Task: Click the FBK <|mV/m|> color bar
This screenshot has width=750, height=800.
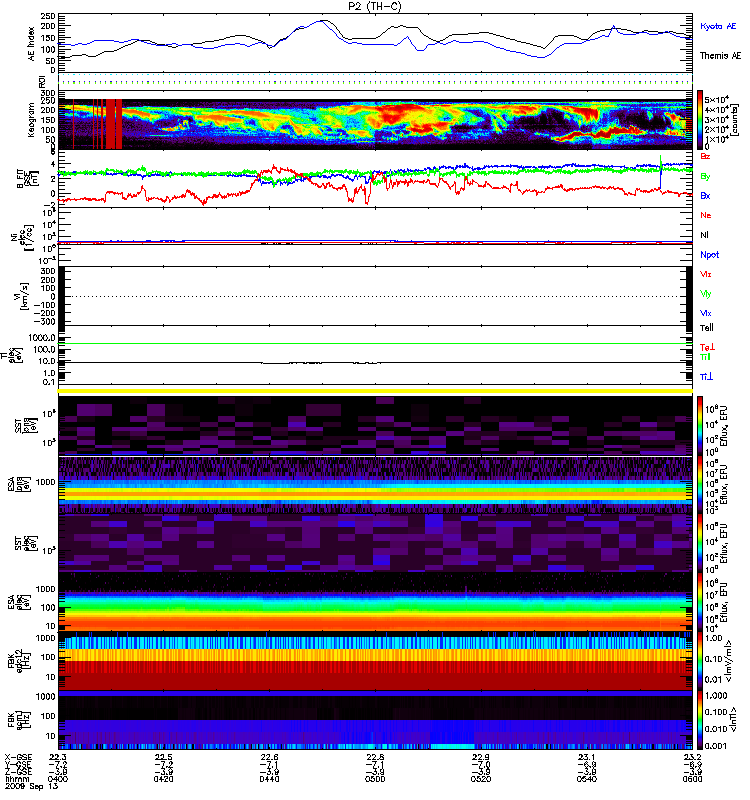Action: (700, 660)
